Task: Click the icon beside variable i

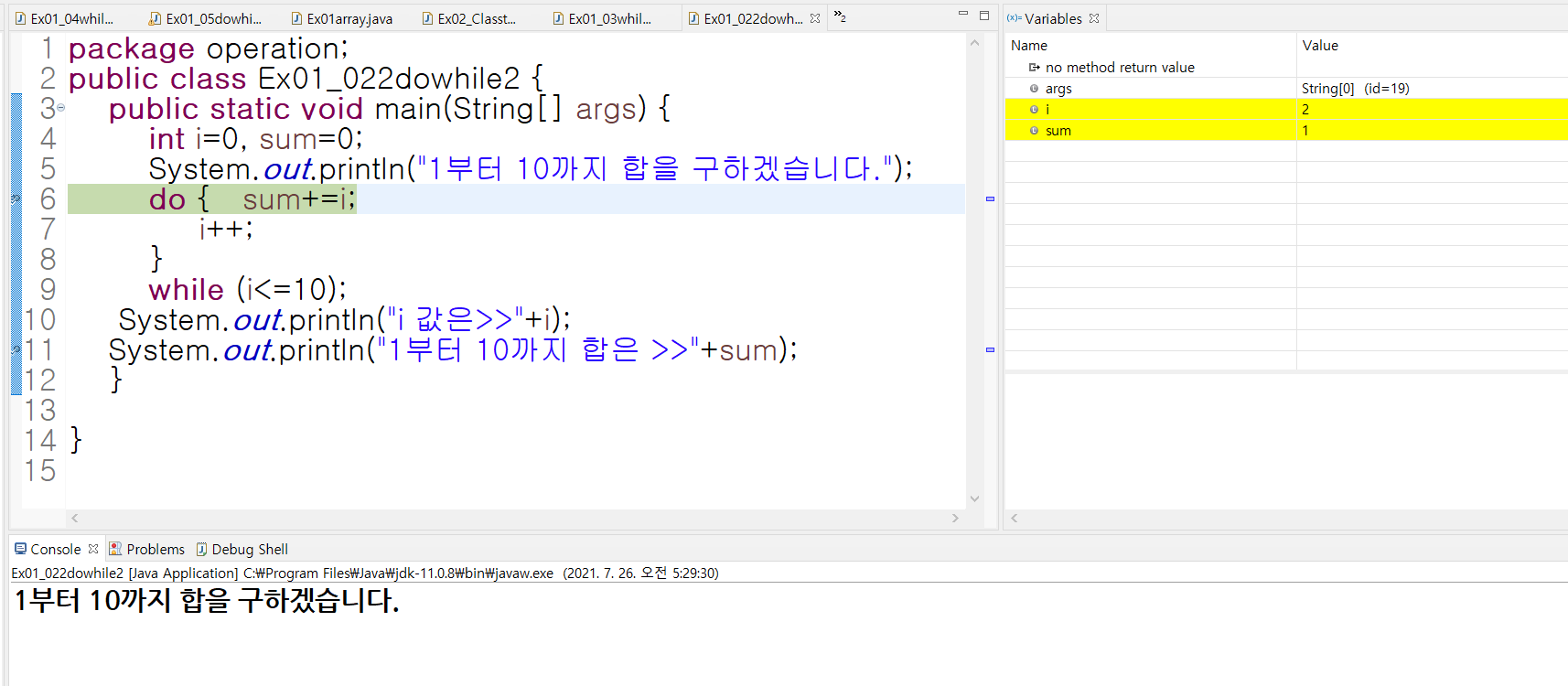Action: click(x=1035, y=109)
